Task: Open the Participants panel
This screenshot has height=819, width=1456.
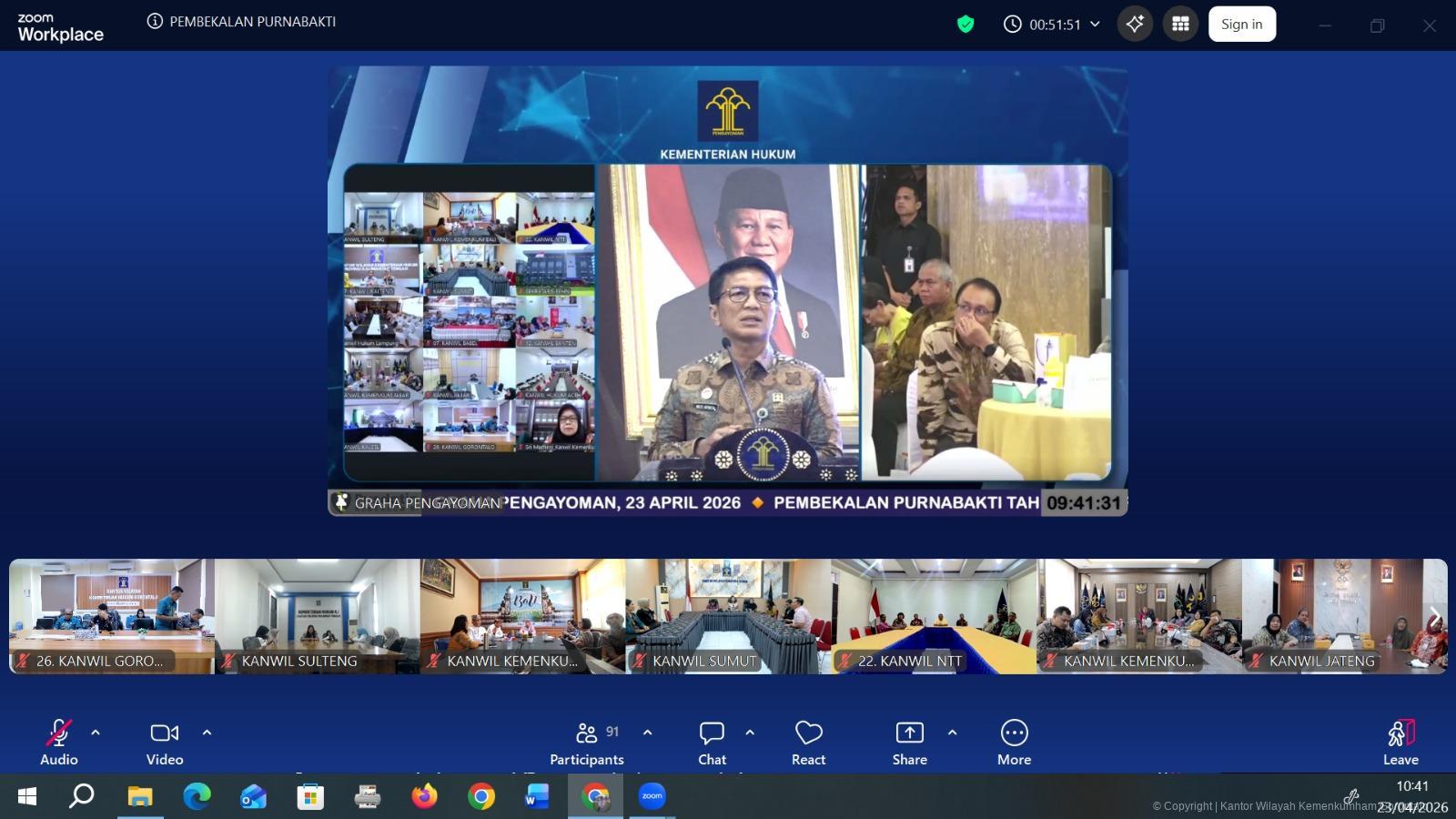Action: pos(587,743)
